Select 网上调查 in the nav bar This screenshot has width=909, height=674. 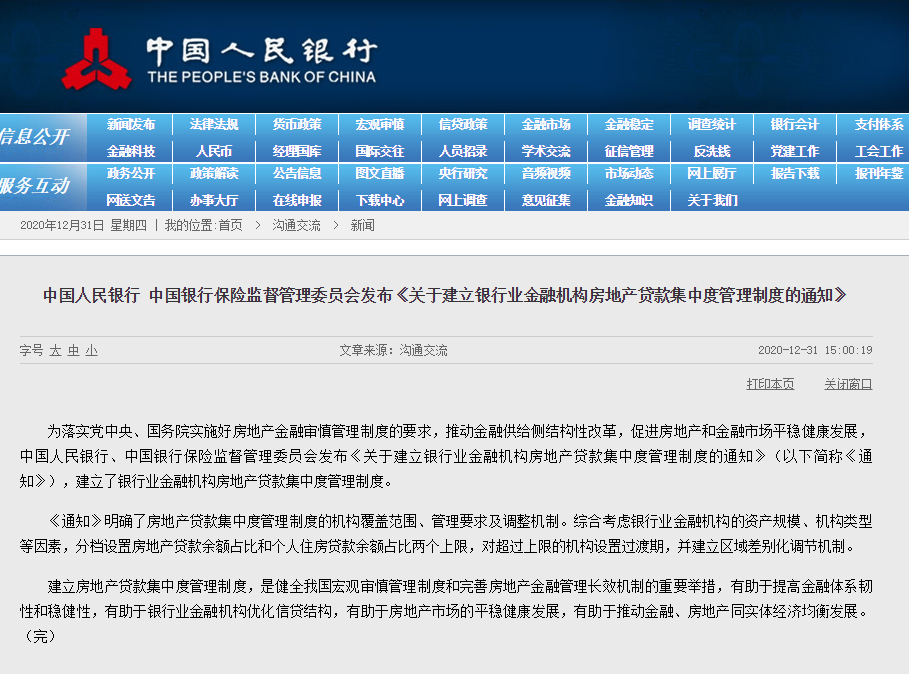point(463,200)
